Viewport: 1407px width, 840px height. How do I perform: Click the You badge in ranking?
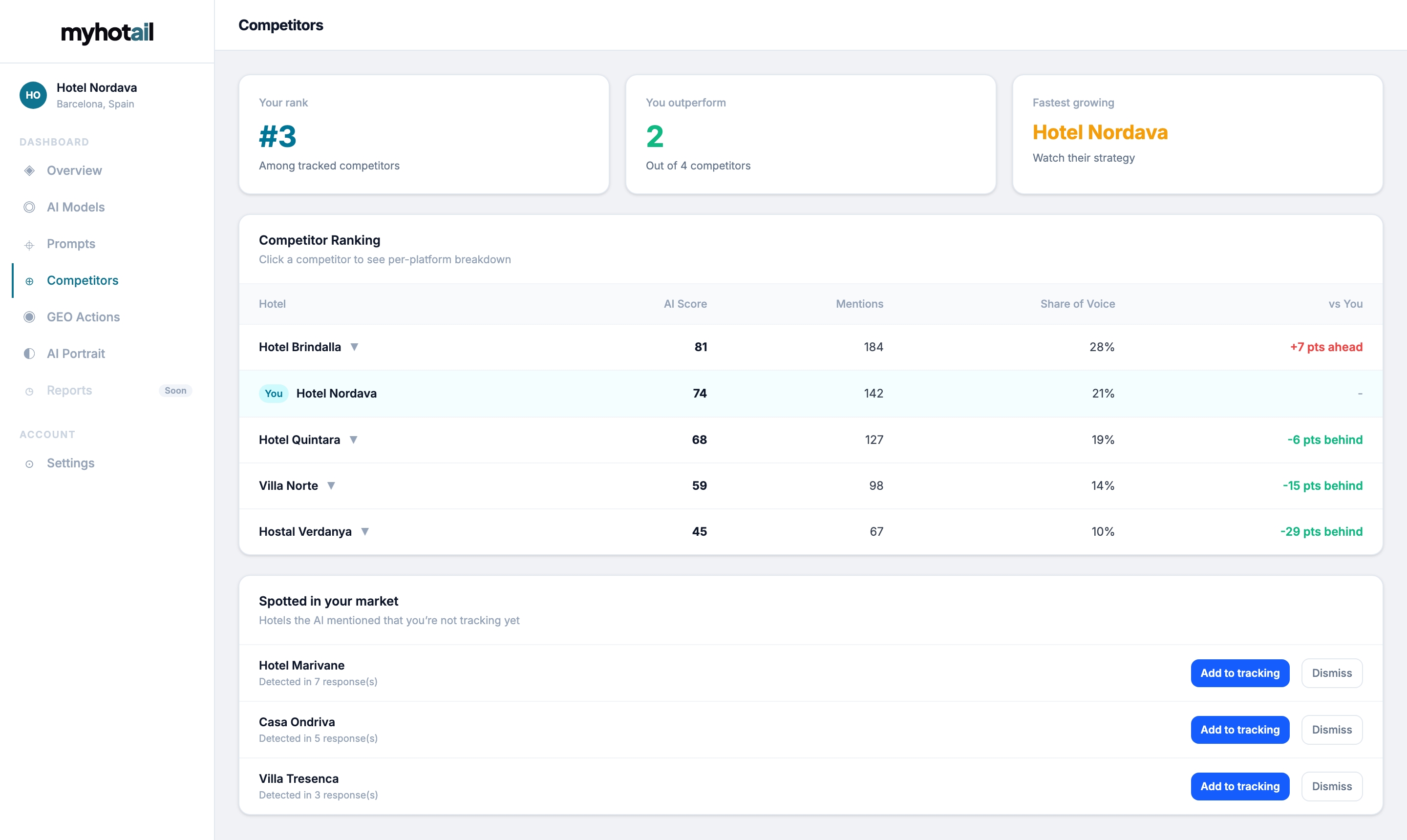point(274,394)
